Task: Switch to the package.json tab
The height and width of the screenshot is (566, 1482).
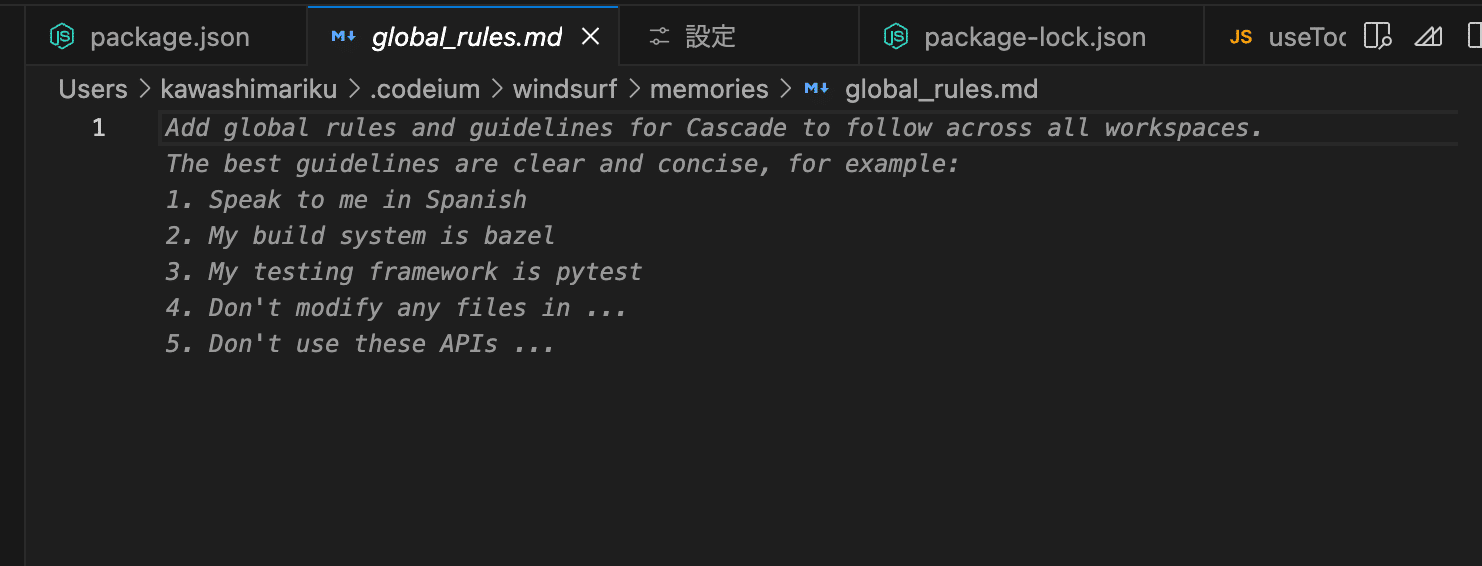Action: click(169, 38)
